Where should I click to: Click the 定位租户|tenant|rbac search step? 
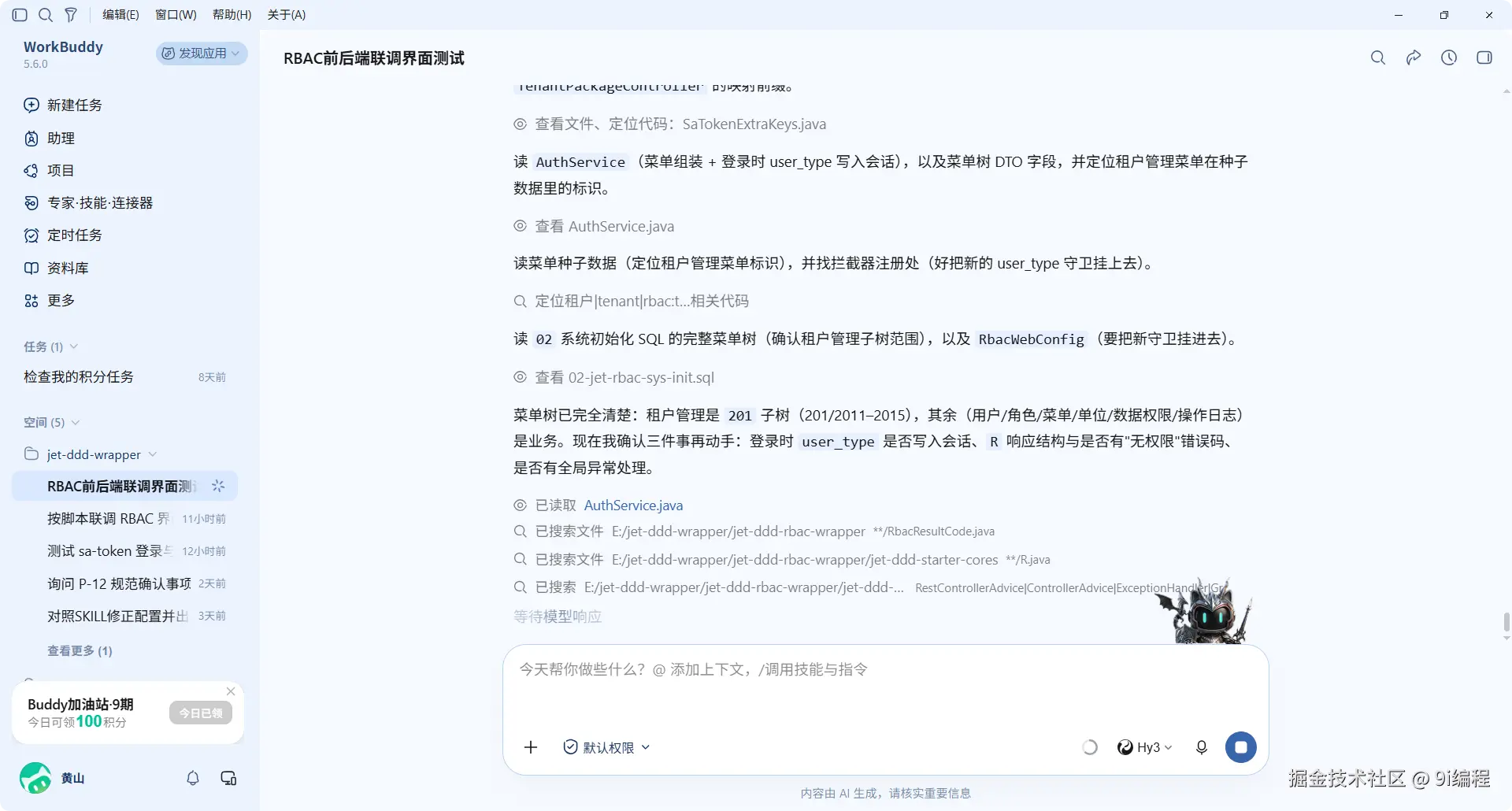[632, 302]
